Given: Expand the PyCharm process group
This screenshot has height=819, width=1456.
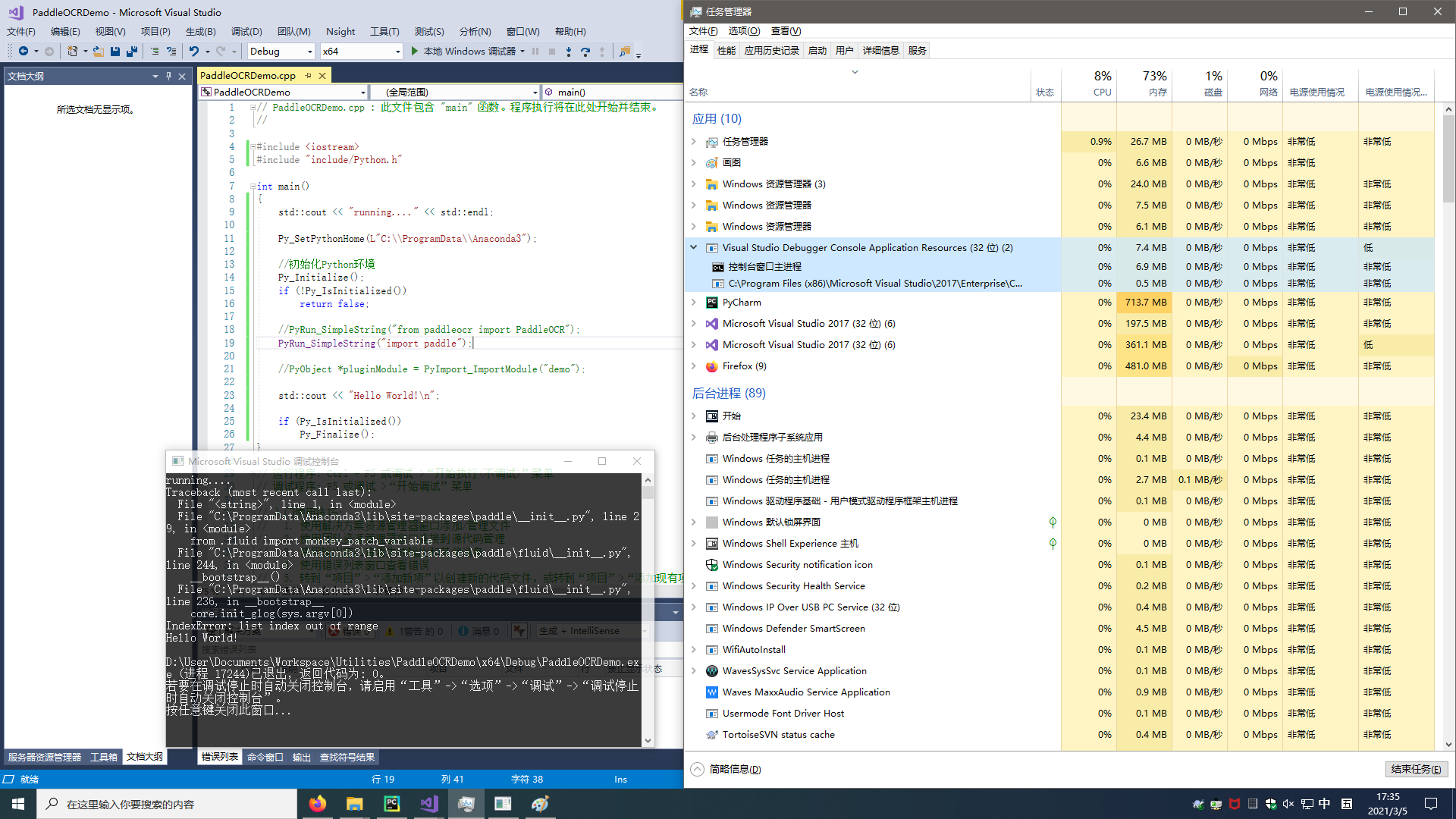Looking at the screenshot, I should point(693,303).
